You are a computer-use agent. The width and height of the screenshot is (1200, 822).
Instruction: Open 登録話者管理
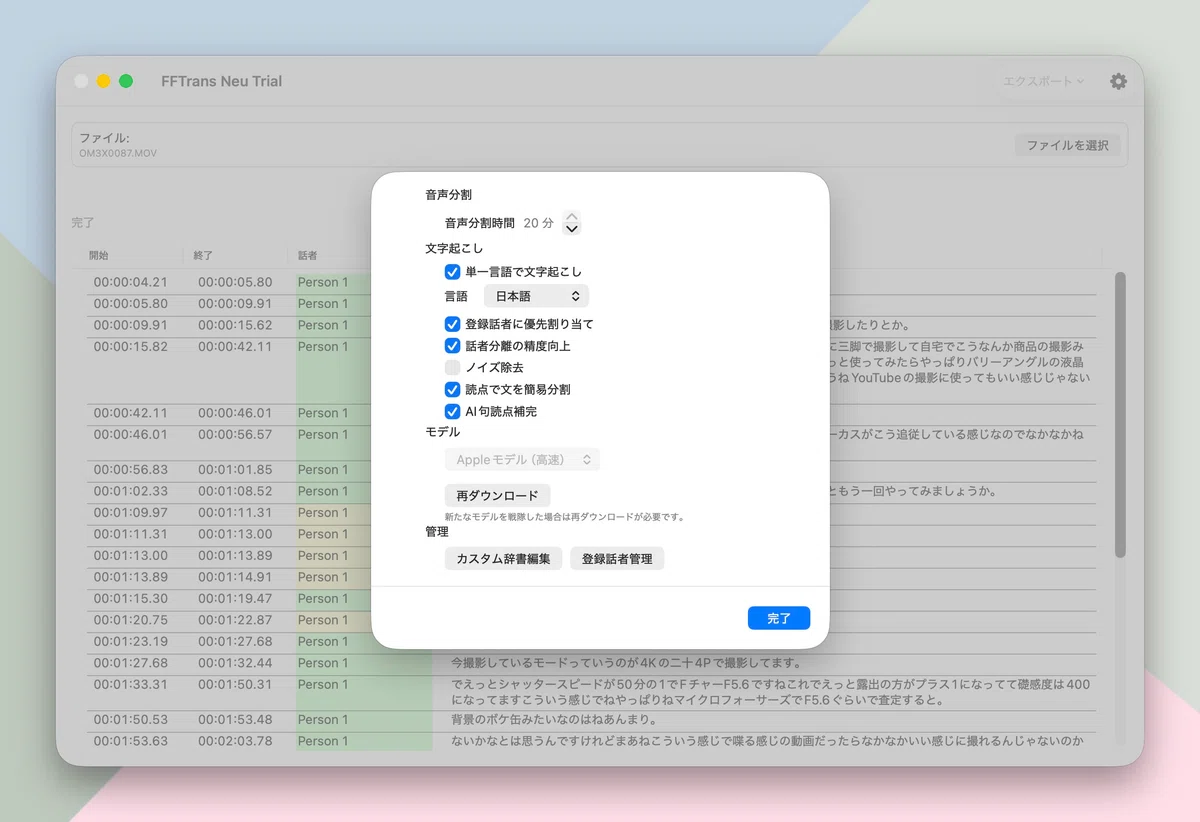[x=617, y=559]
